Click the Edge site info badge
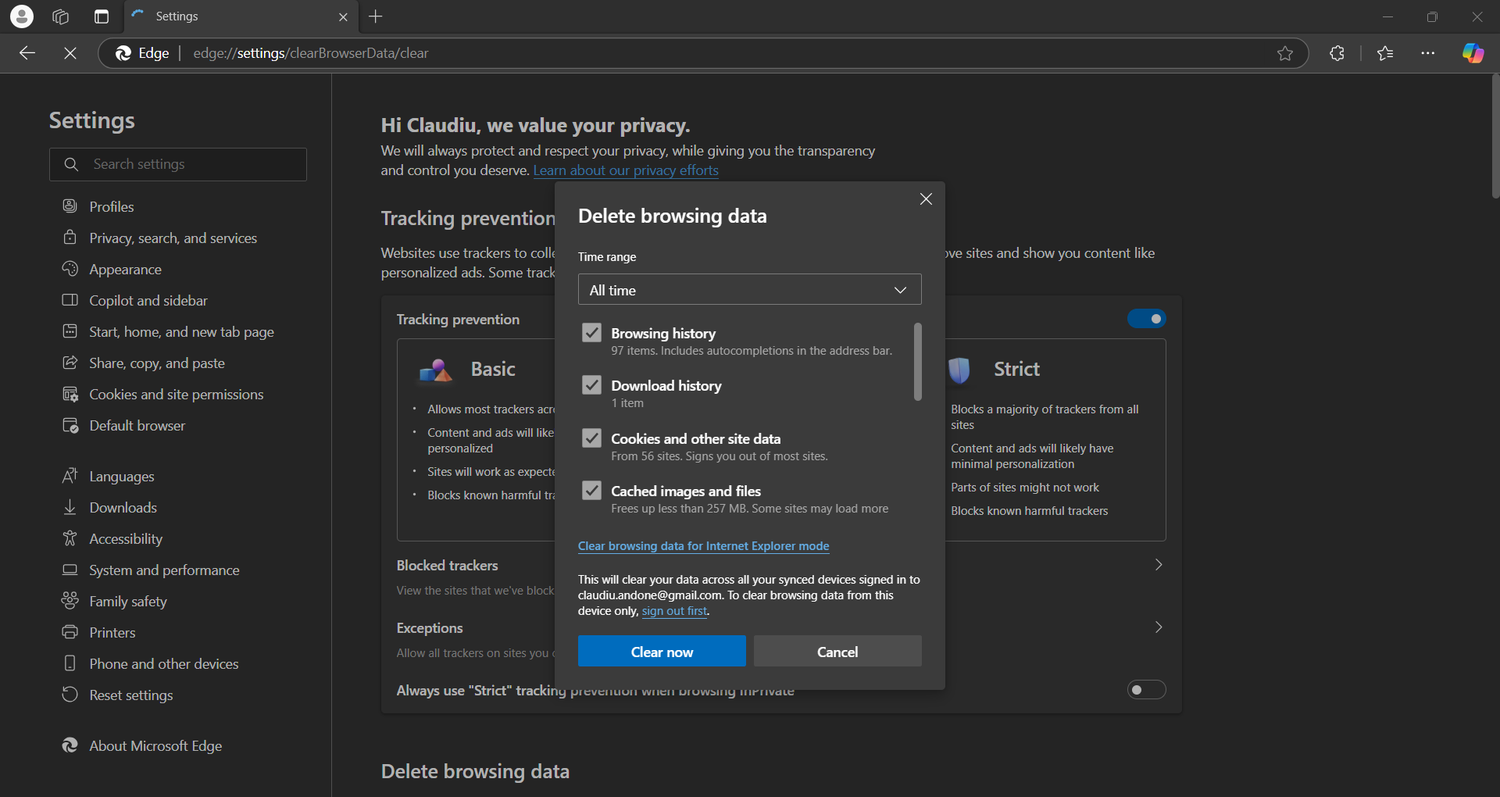This screenshot has width=1500, height=797. pyautogui.click(x=142, y=53)
